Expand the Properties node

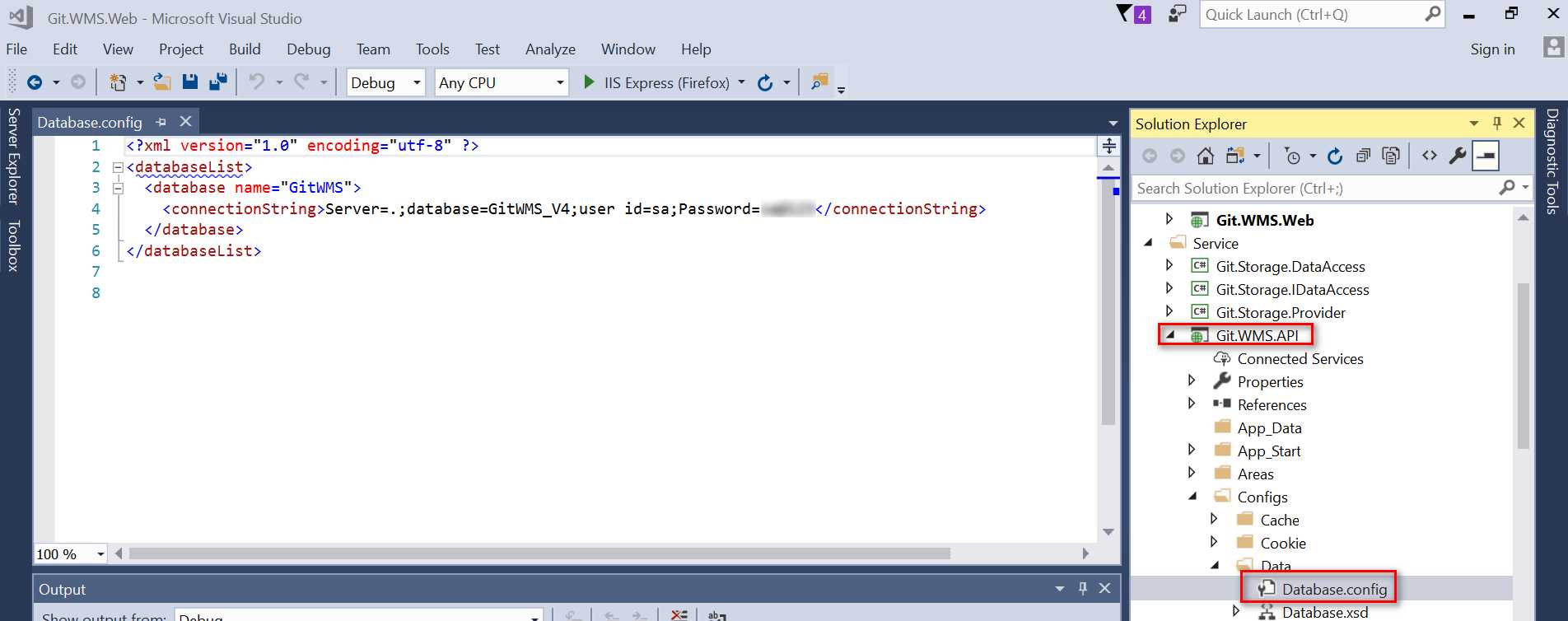[x=1192, y=381]
